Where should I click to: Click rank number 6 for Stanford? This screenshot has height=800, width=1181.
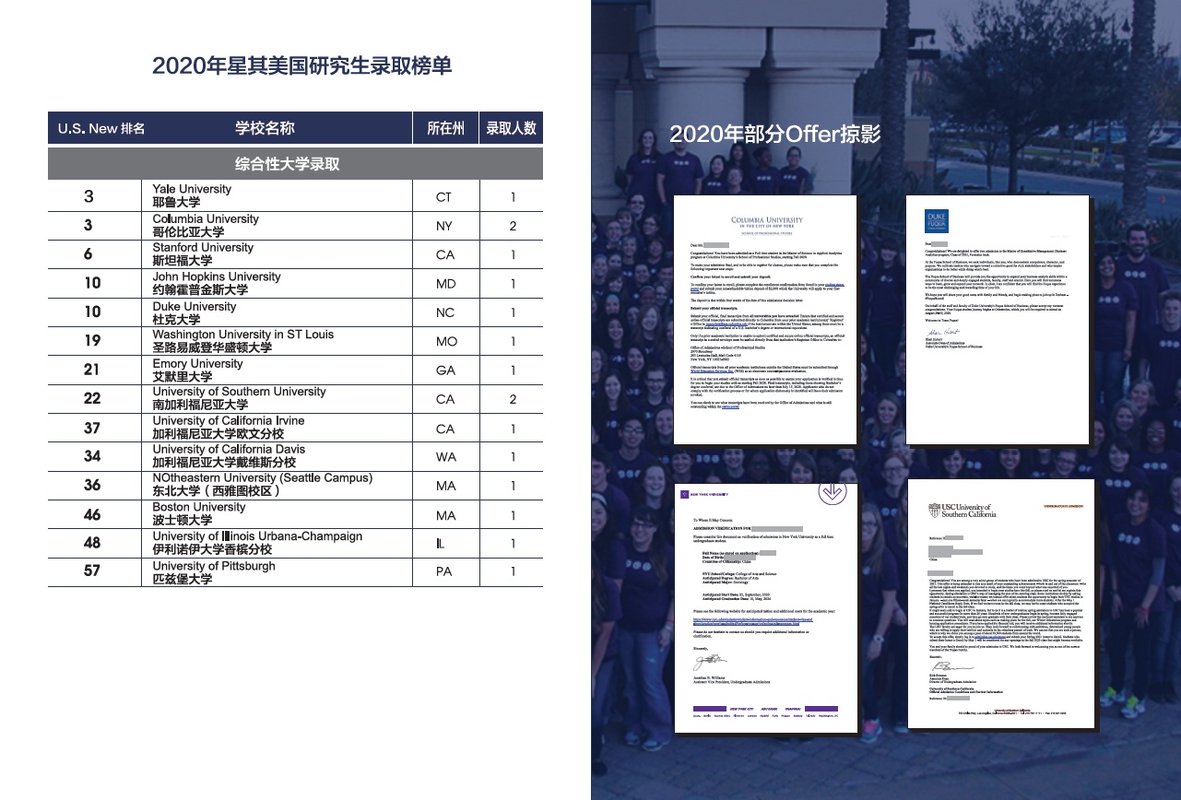pyautogui.click(x=88, y=254)
